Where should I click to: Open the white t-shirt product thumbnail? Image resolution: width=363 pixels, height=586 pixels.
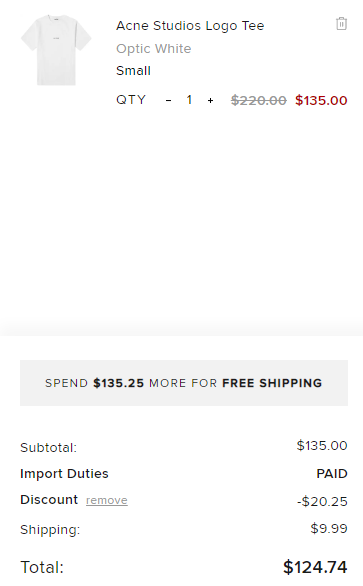pyautogui.click(x=56, y=50)
